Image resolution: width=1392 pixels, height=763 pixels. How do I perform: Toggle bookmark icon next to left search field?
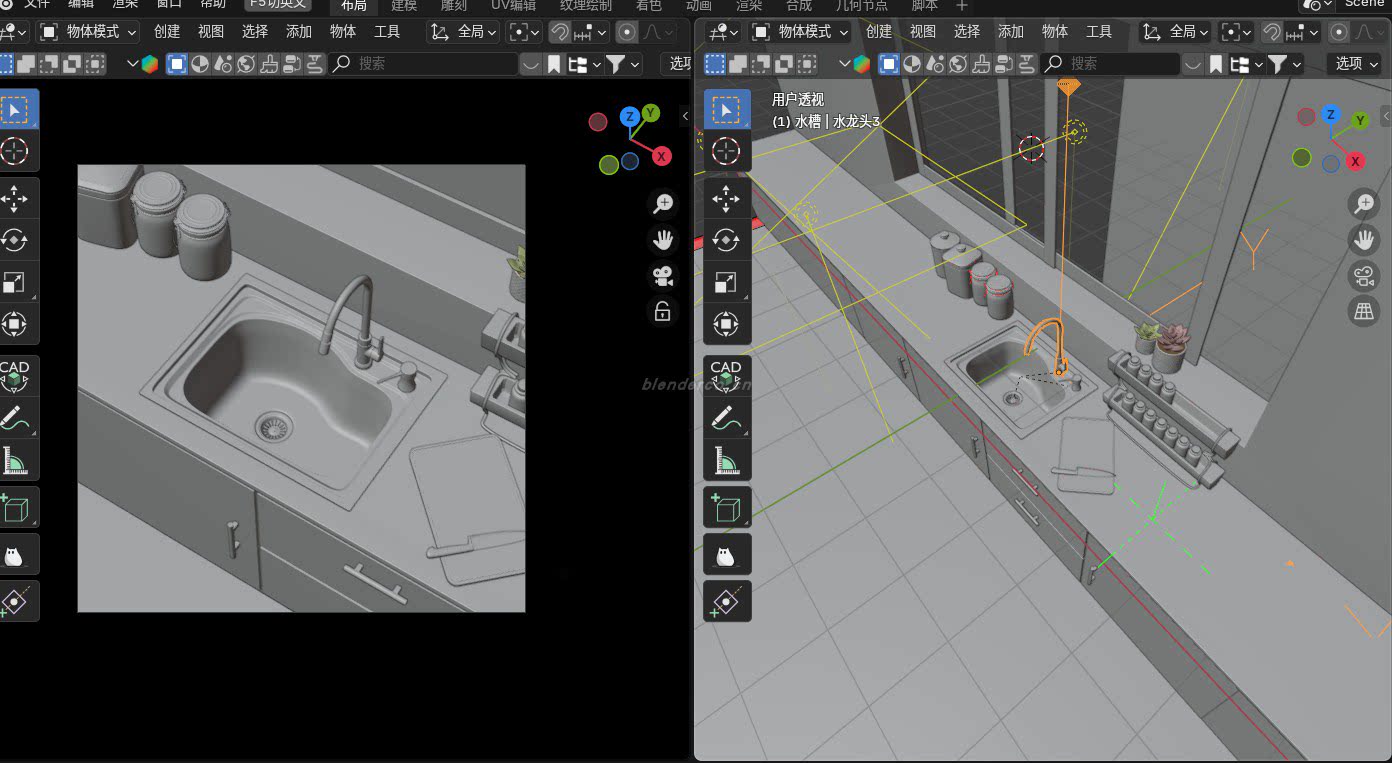pyautogui.click(x=554, y=64)
